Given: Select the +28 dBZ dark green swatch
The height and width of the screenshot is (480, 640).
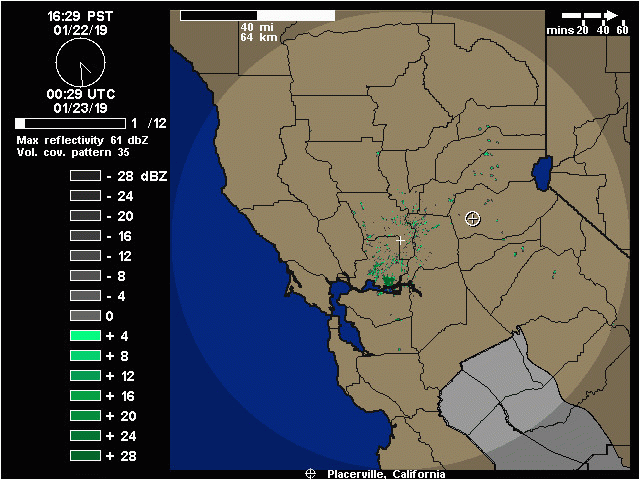Looking at the screenshot, I should [85, 456].
